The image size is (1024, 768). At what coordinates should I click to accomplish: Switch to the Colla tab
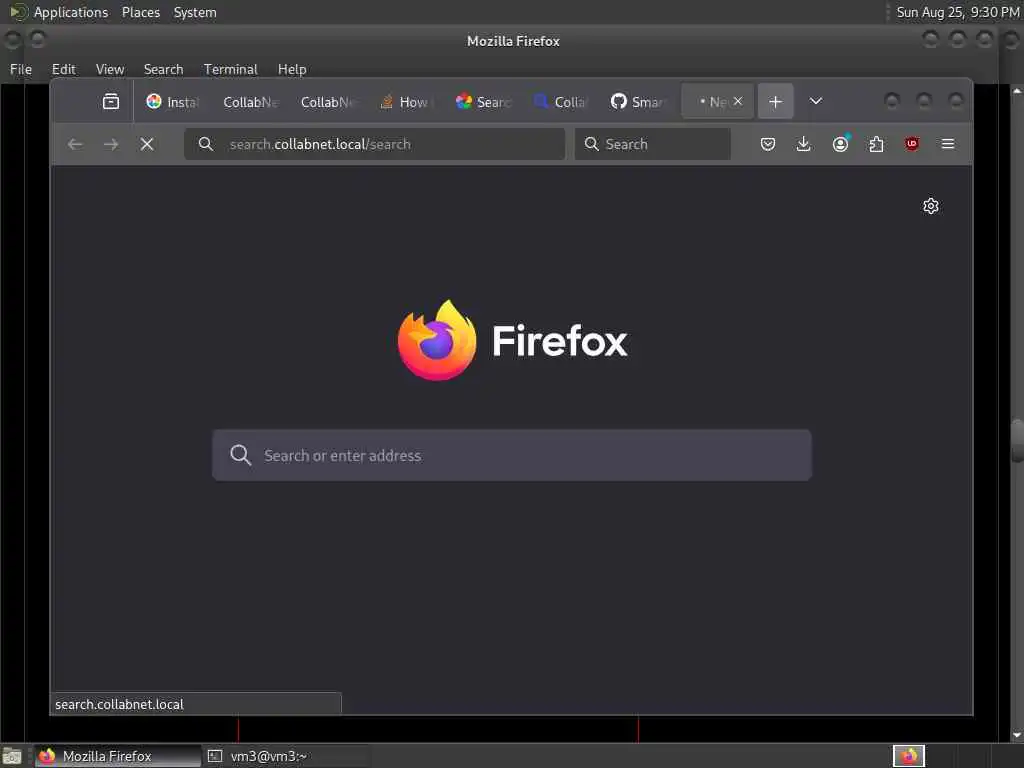coord(562,101)
